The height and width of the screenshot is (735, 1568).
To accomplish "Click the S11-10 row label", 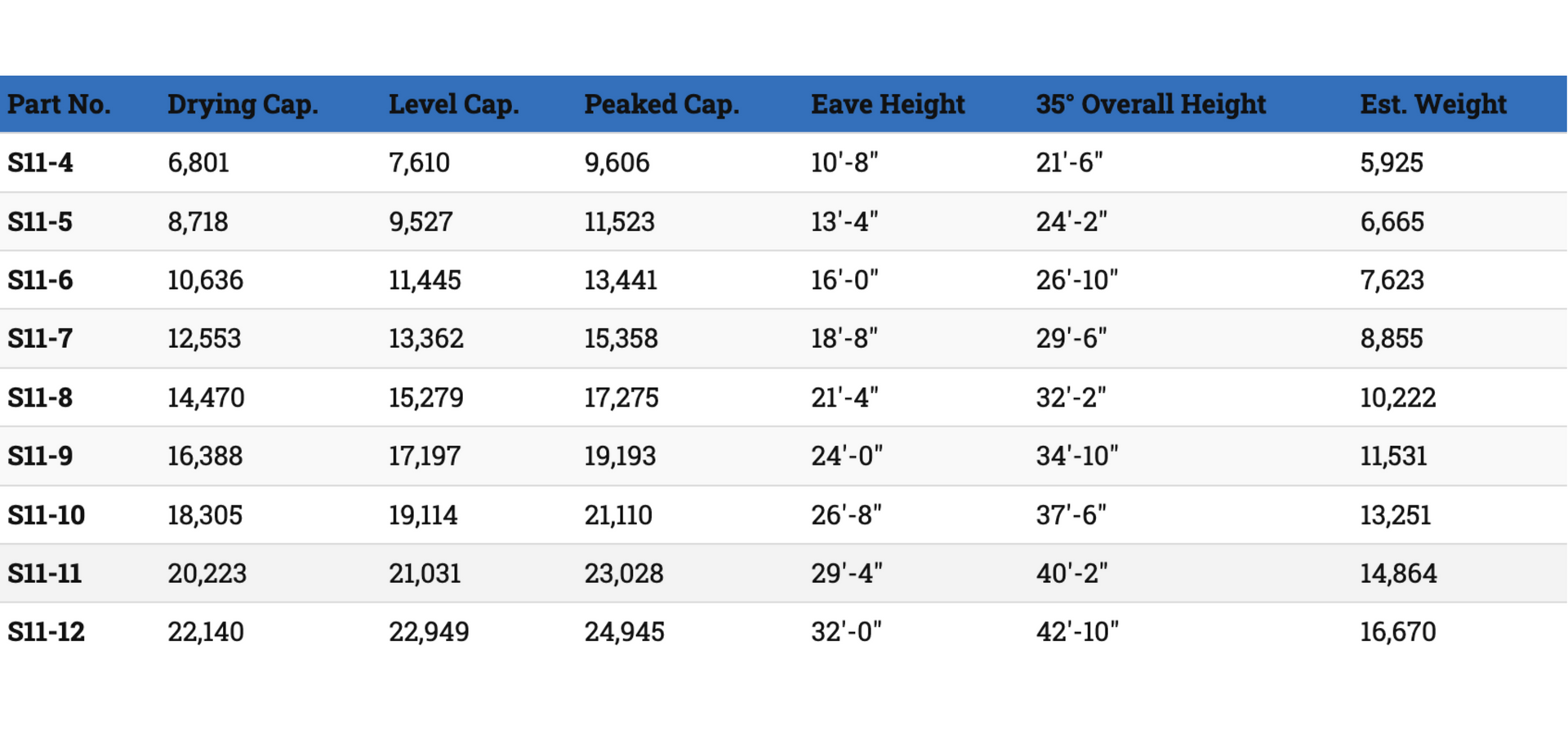I will [x=47, y=515].
